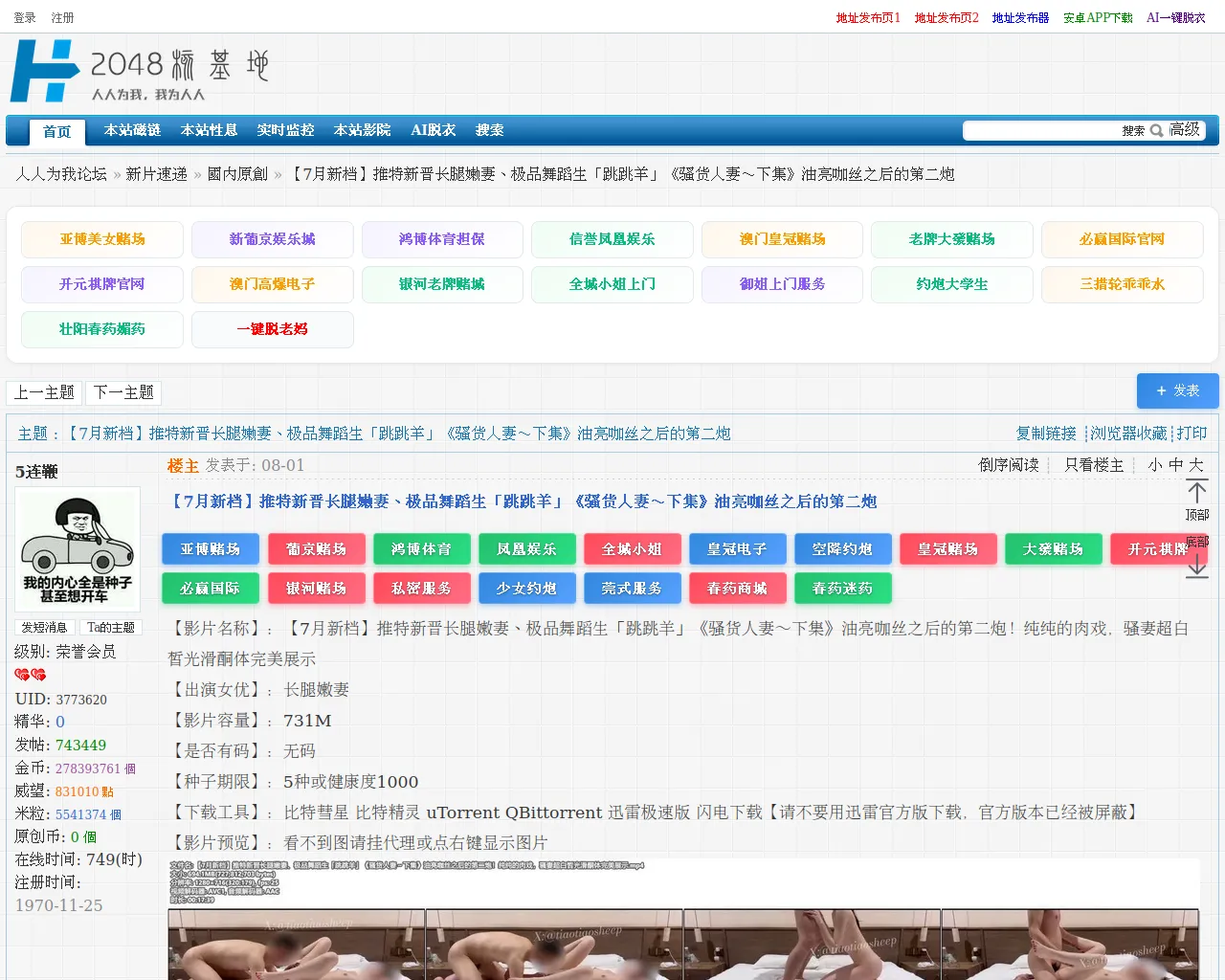Toggle 倒序阅读 reading order
Screen dimensions: 1225x980
click(1008, 465)
